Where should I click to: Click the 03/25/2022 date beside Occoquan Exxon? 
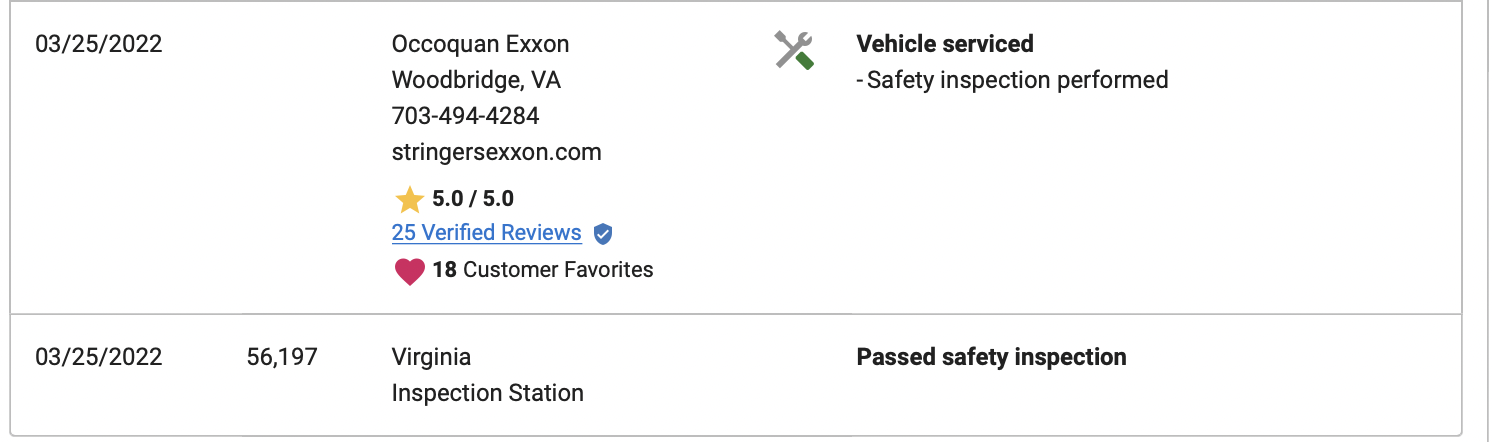[99, 44]
